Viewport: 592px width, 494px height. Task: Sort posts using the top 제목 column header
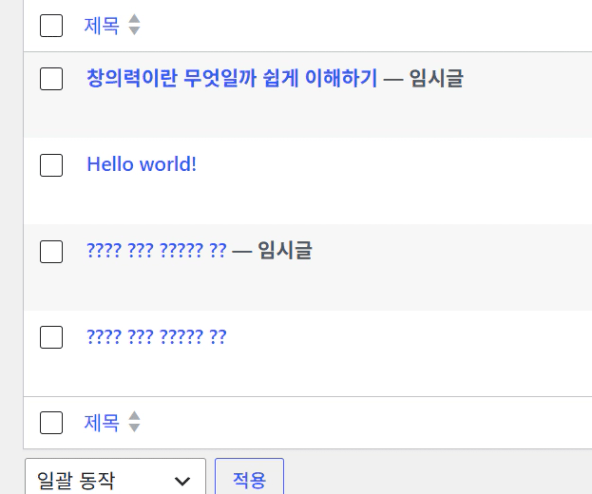click(x=102, y=26)
